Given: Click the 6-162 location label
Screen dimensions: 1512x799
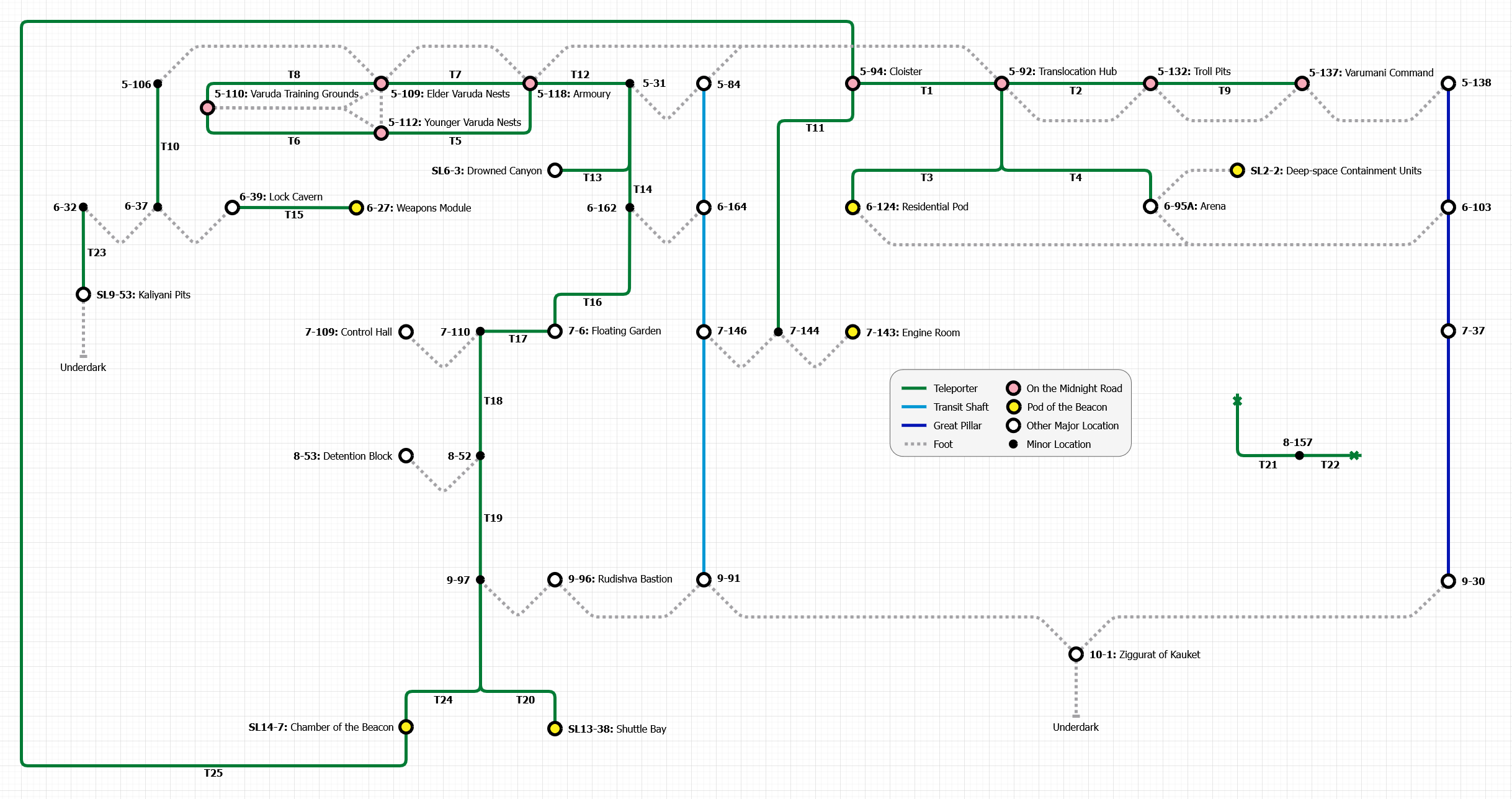Looking at the screenshot, I should [x=601, y=208].
